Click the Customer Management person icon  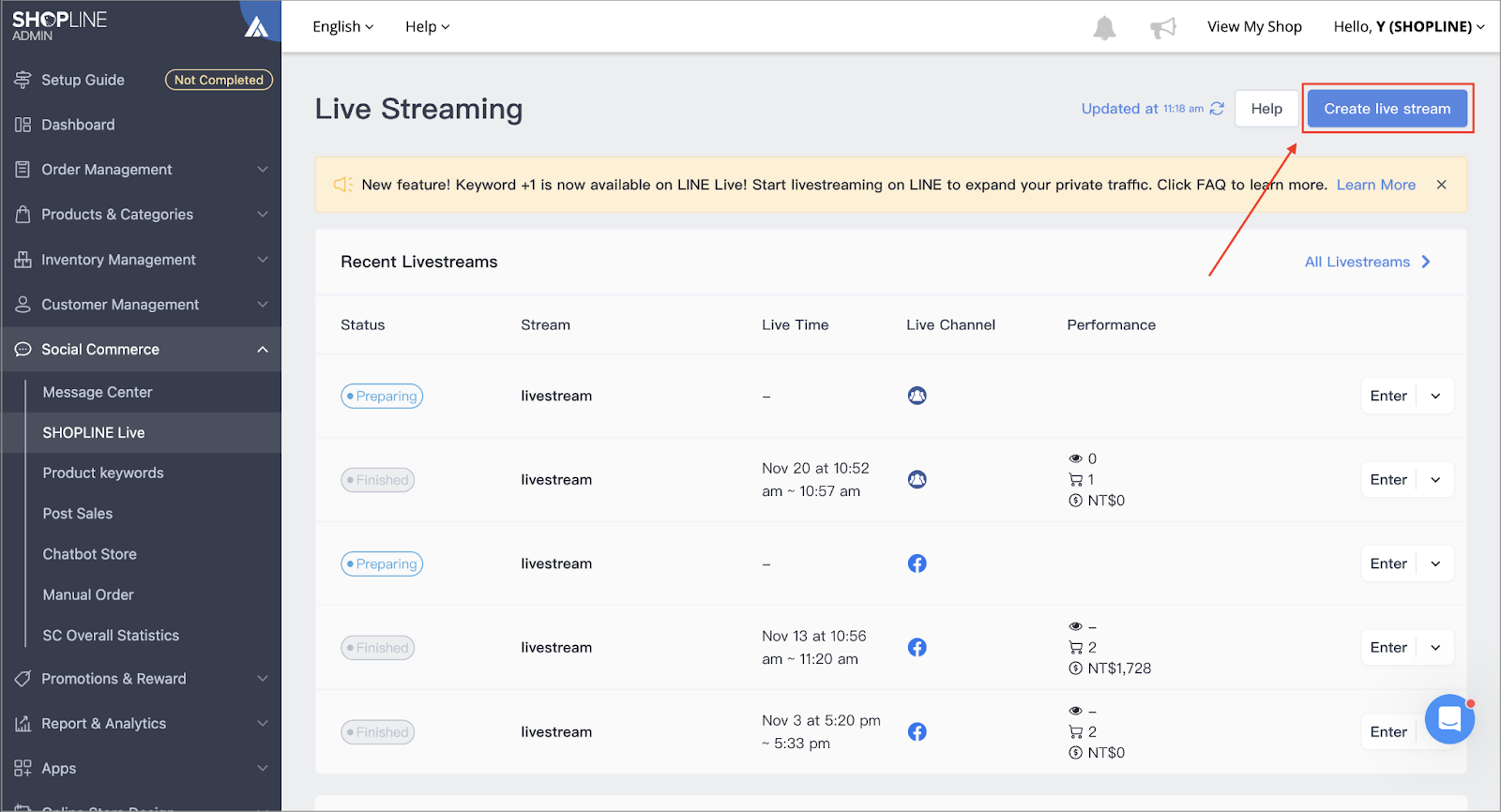pos(23,305)
